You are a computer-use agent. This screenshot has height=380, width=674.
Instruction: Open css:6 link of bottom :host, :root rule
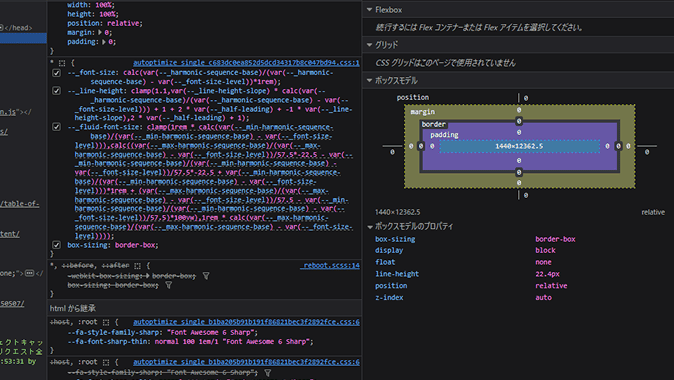[x=246, y=362]
